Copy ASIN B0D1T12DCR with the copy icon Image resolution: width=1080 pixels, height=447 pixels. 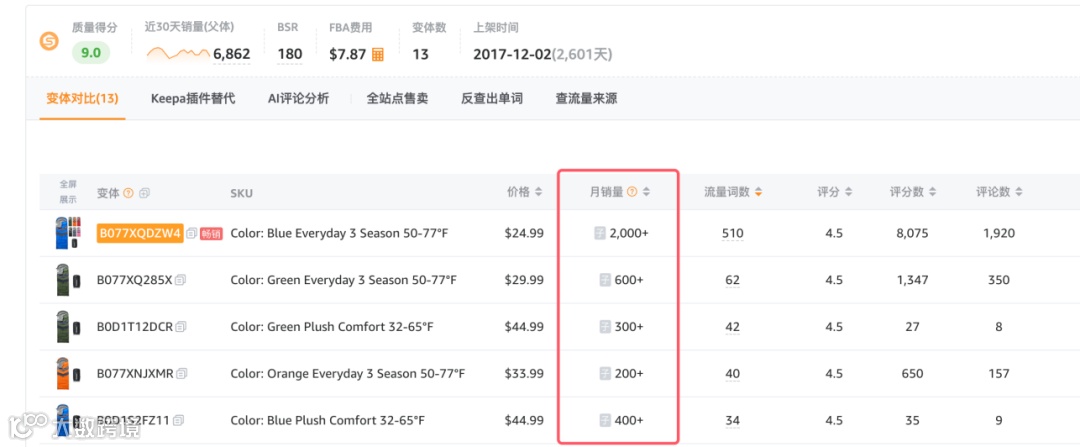coord(181,327)
